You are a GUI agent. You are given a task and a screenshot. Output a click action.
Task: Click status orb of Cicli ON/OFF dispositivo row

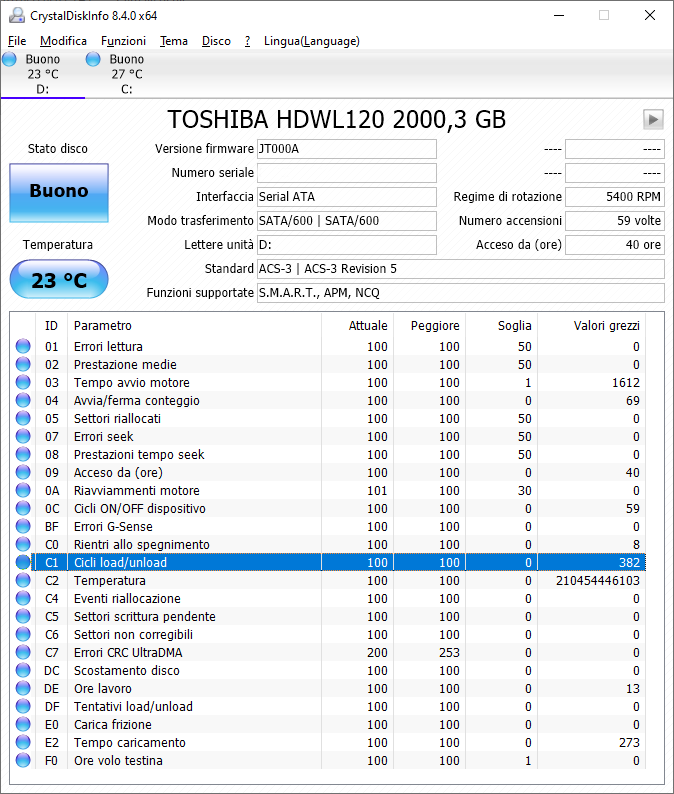pos(23,508)
